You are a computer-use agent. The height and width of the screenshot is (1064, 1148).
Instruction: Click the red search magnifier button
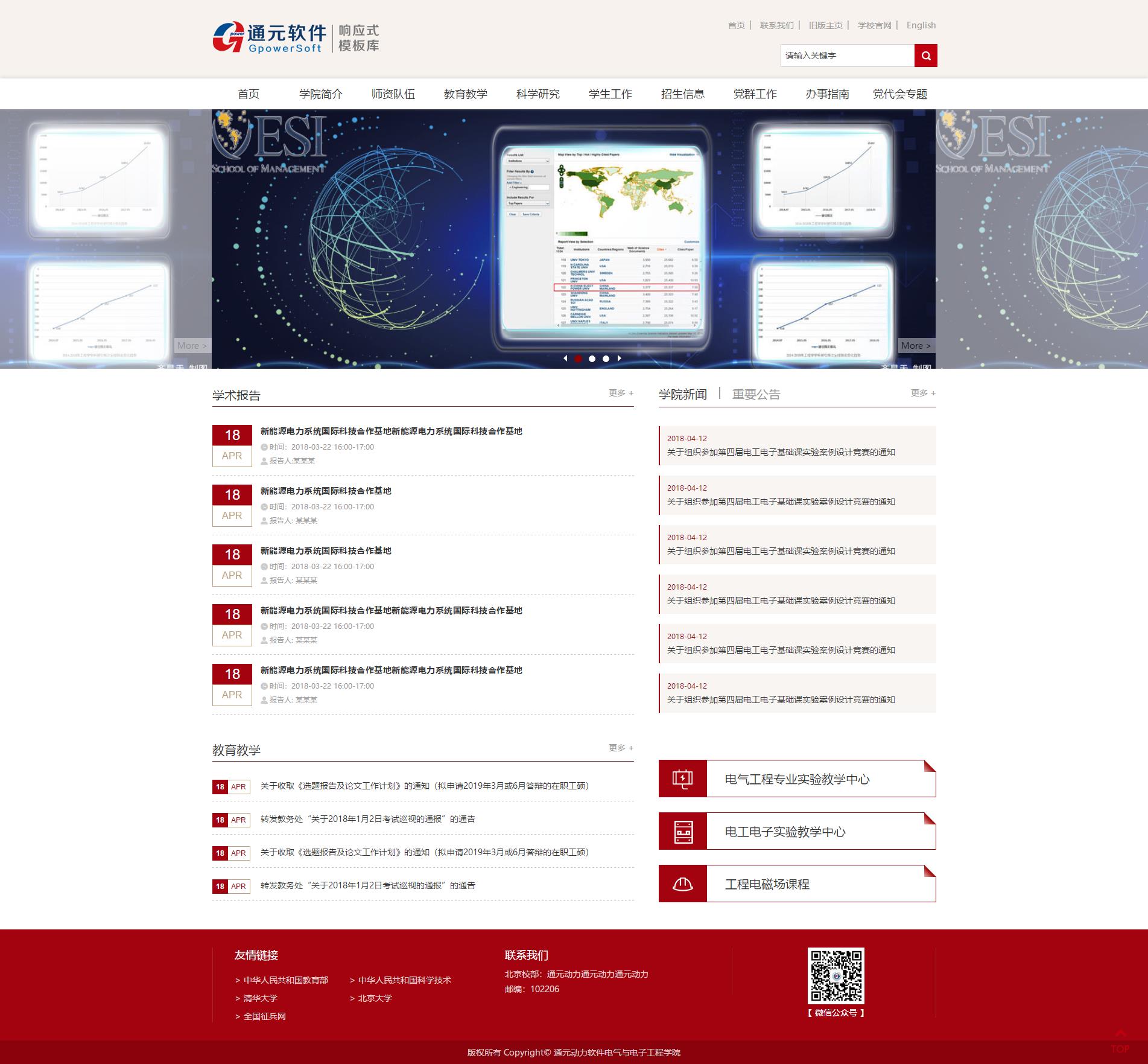click(925, 56)
